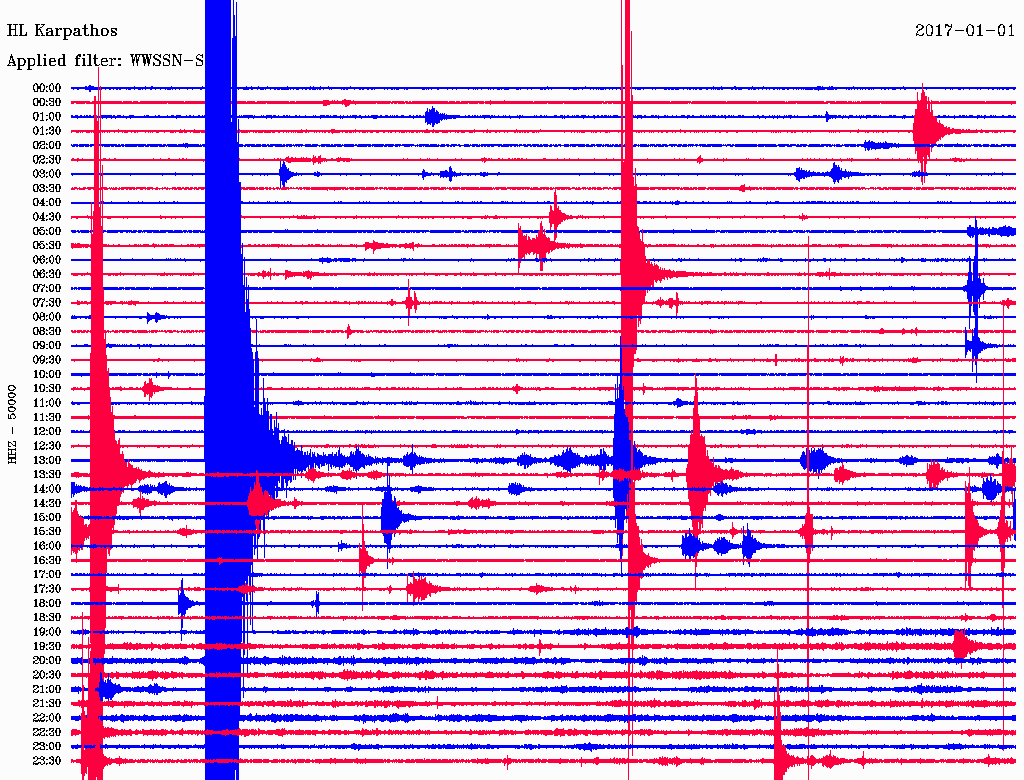Select the 03:00 time label
1024x780 pixels.
click(x=47, y=174)
